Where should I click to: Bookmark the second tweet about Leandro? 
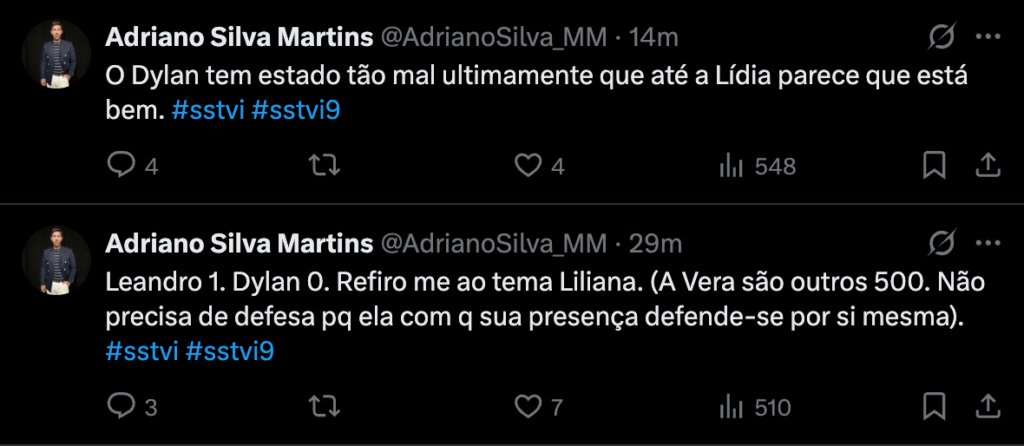tap(934, 407)
